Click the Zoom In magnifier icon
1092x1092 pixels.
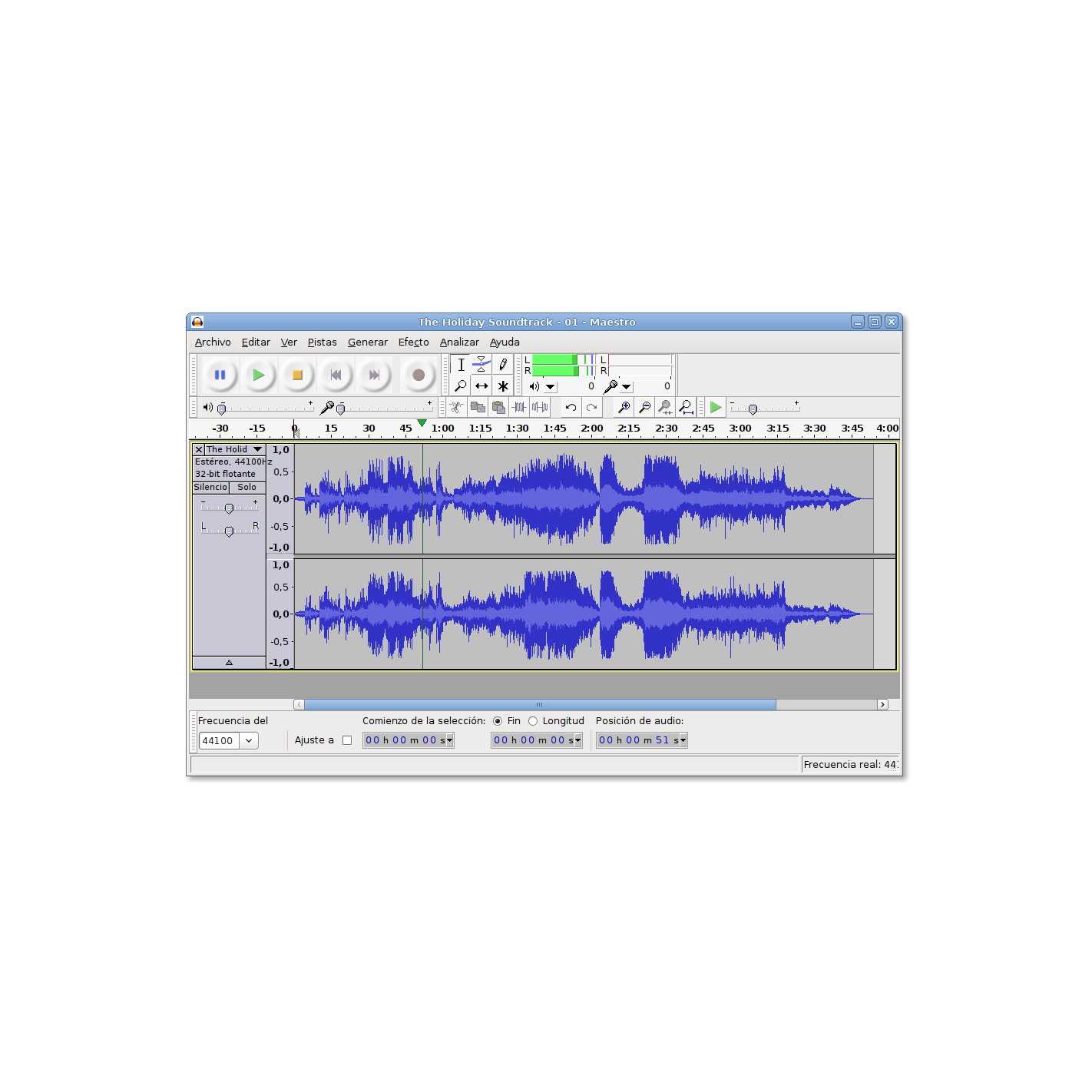point(624,408)
